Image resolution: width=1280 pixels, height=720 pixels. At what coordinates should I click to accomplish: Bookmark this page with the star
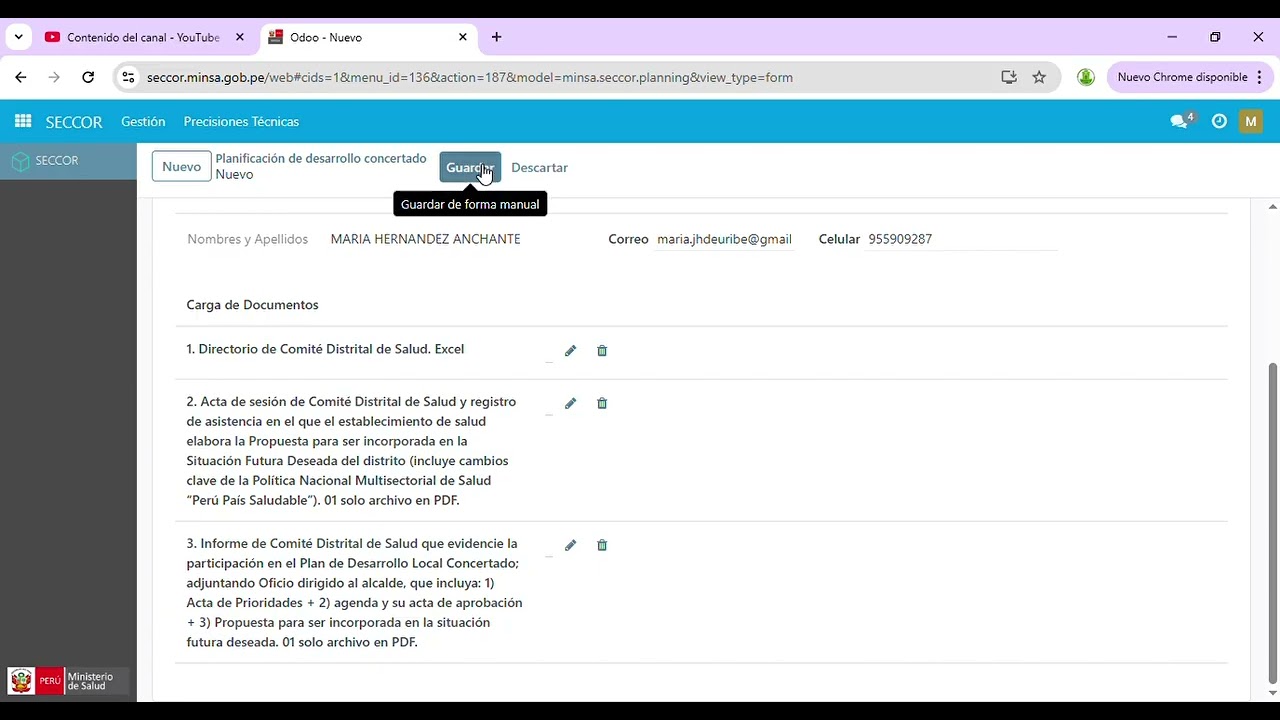1039,77
